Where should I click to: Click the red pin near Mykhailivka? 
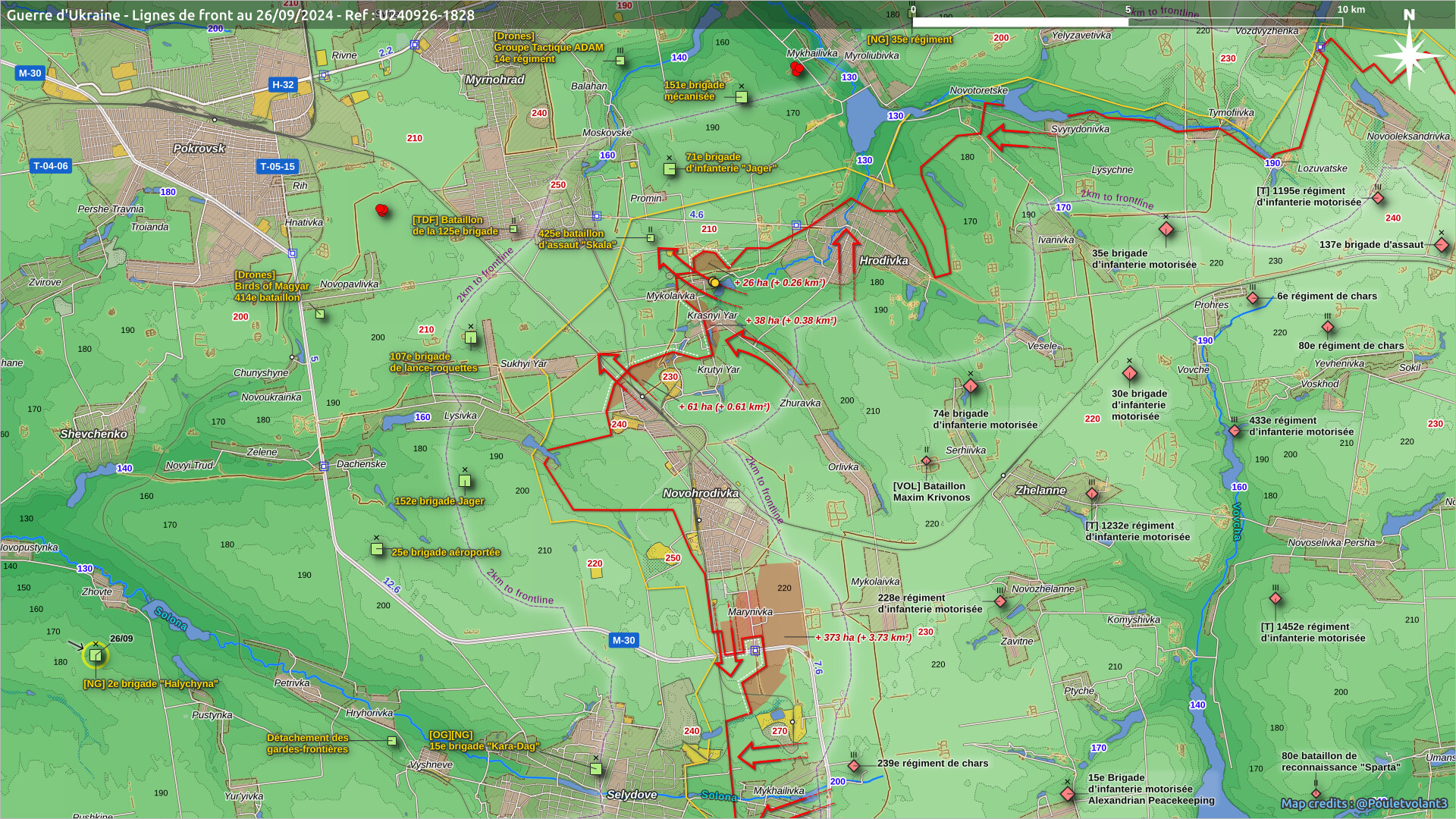(796, 68)
